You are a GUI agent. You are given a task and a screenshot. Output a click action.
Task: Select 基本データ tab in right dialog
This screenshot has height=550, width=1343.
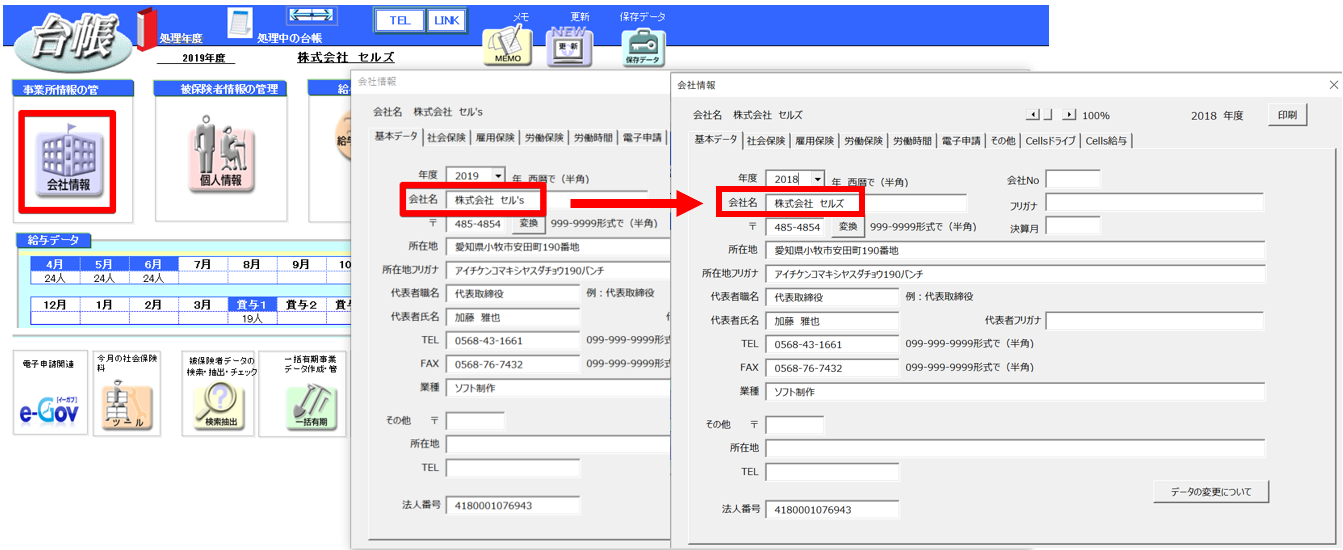coord(716,141)
